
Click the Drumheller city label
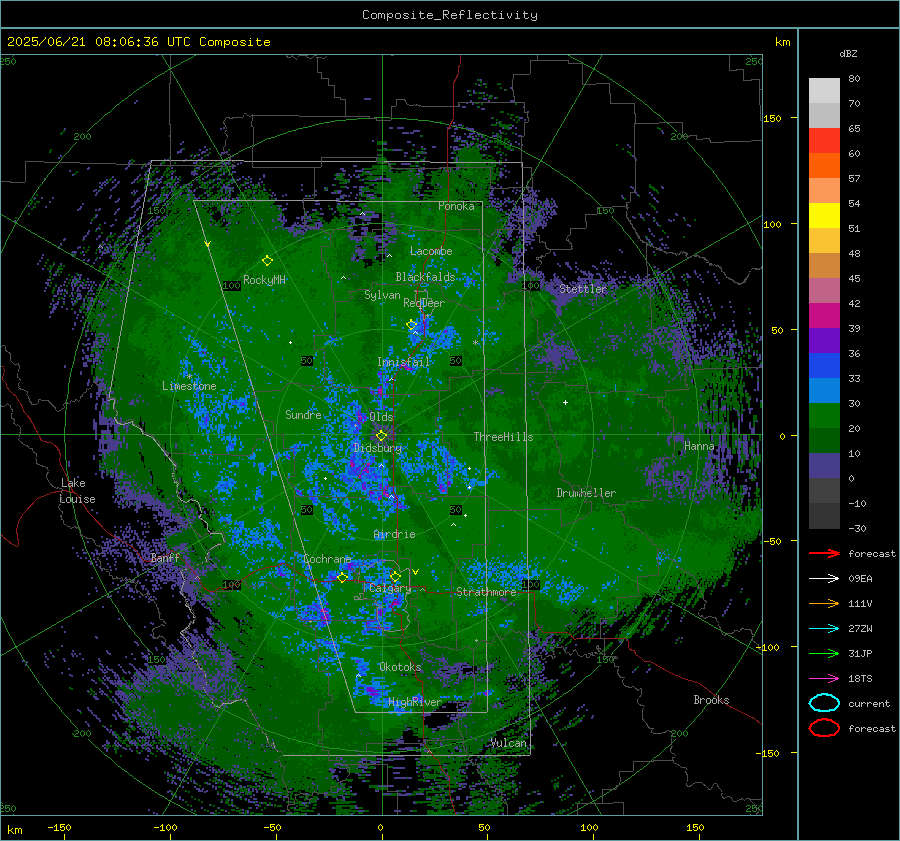[586, 493]
